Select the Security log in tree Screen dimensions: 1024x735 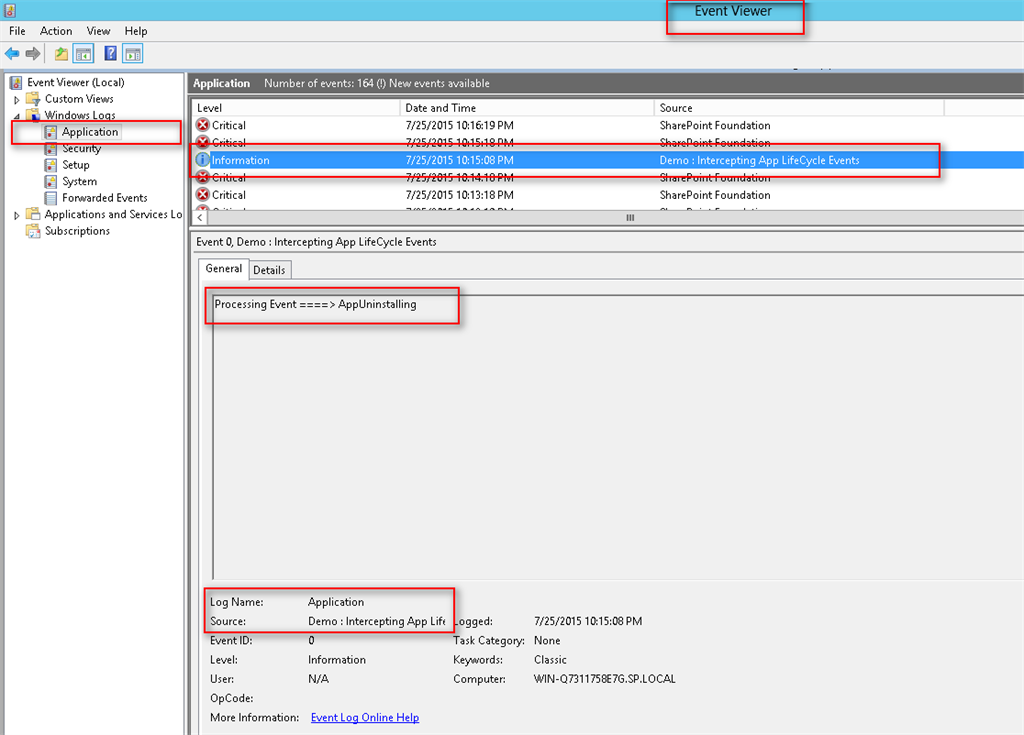click(x=82, y=148)
